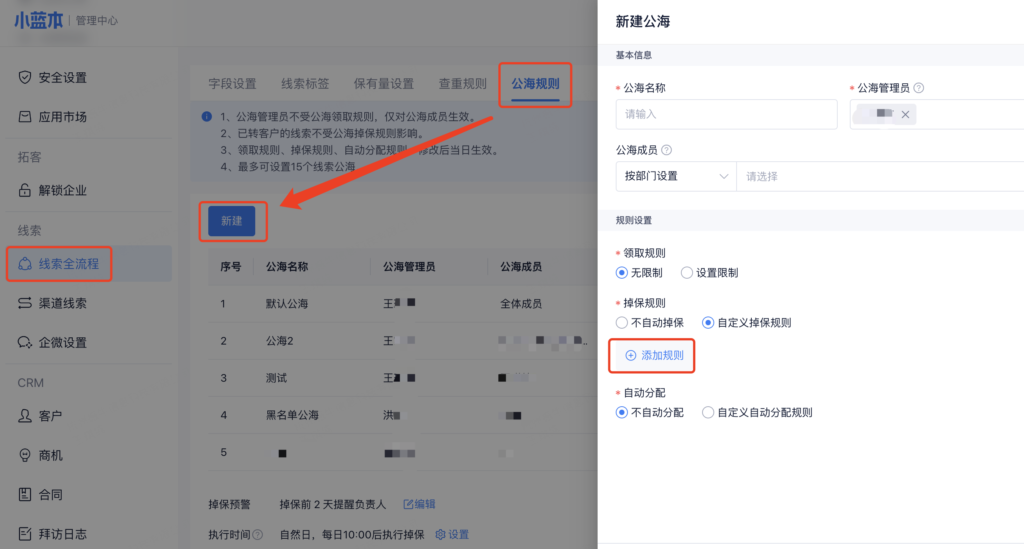This screenshot has height=549, width=1024.
Task: Click the help icon beside 公海成员
Action: pos(667,150)
